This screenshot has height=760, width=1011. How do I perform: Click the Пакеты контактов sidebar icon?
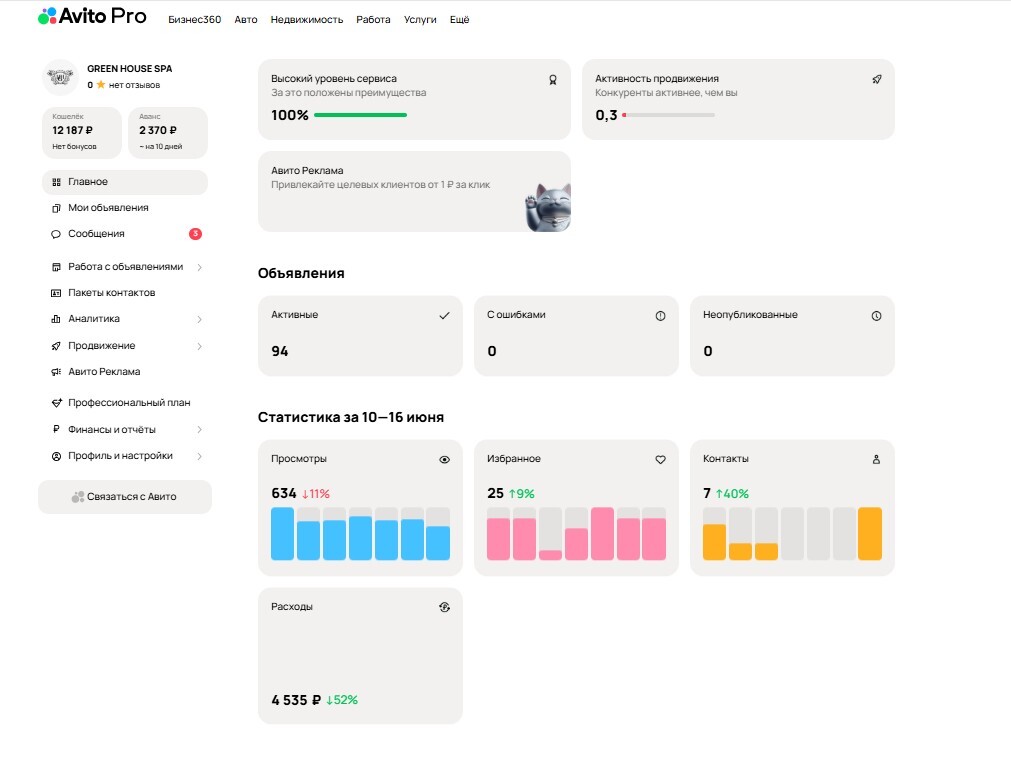[56, 293]
